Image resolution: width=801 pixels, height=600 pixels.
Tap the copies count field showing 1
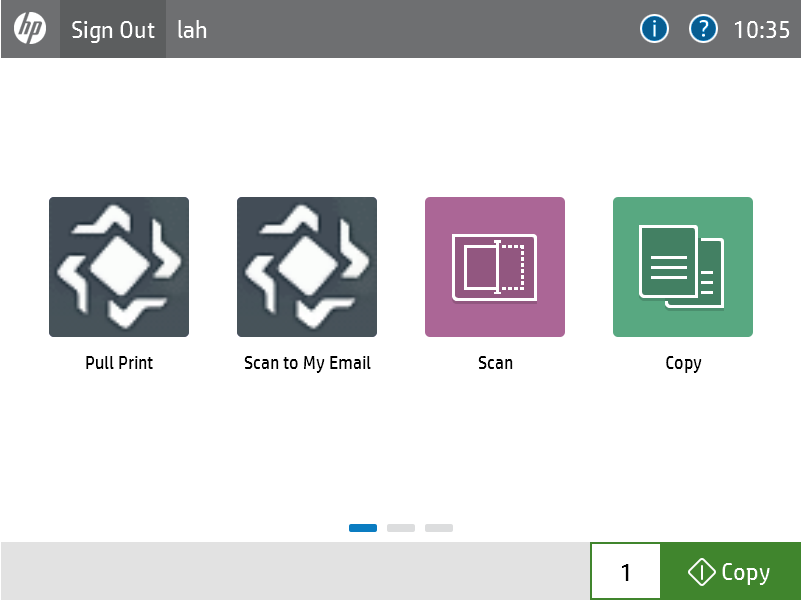tap(626, 572)
